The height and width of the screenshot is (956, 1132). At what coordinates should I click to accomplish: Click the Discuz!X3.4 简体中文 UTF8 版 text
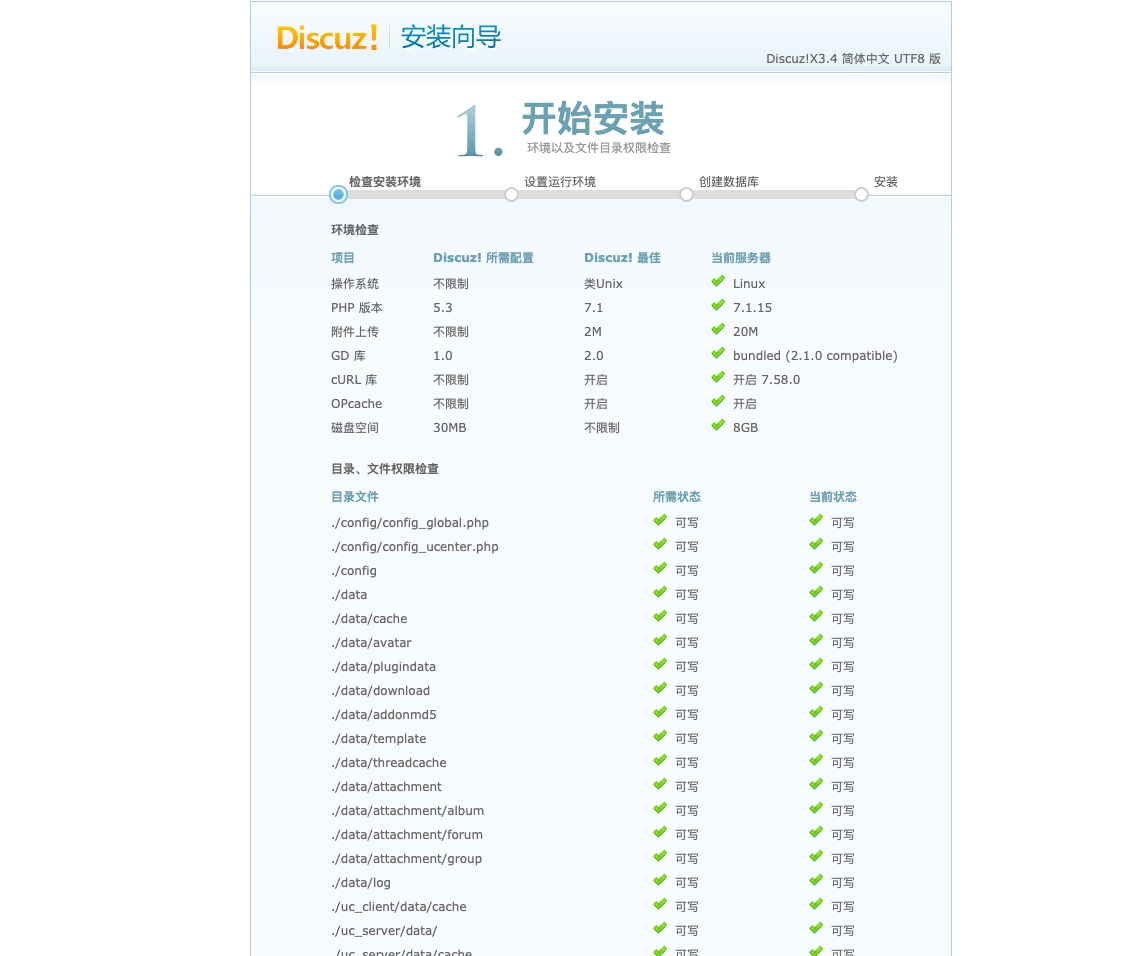point(853,59)
